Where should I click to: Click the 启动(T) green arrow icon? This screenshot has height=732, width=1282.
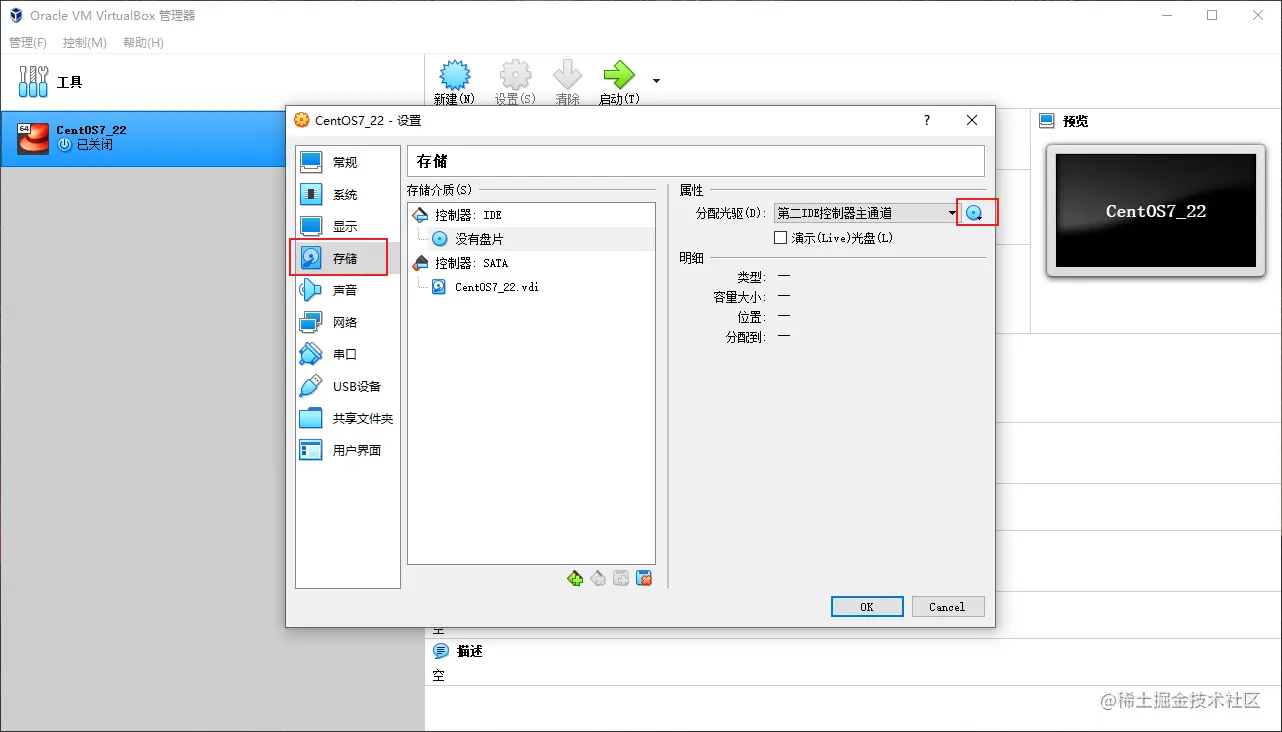pyautogui.click(x=618, y=75)
